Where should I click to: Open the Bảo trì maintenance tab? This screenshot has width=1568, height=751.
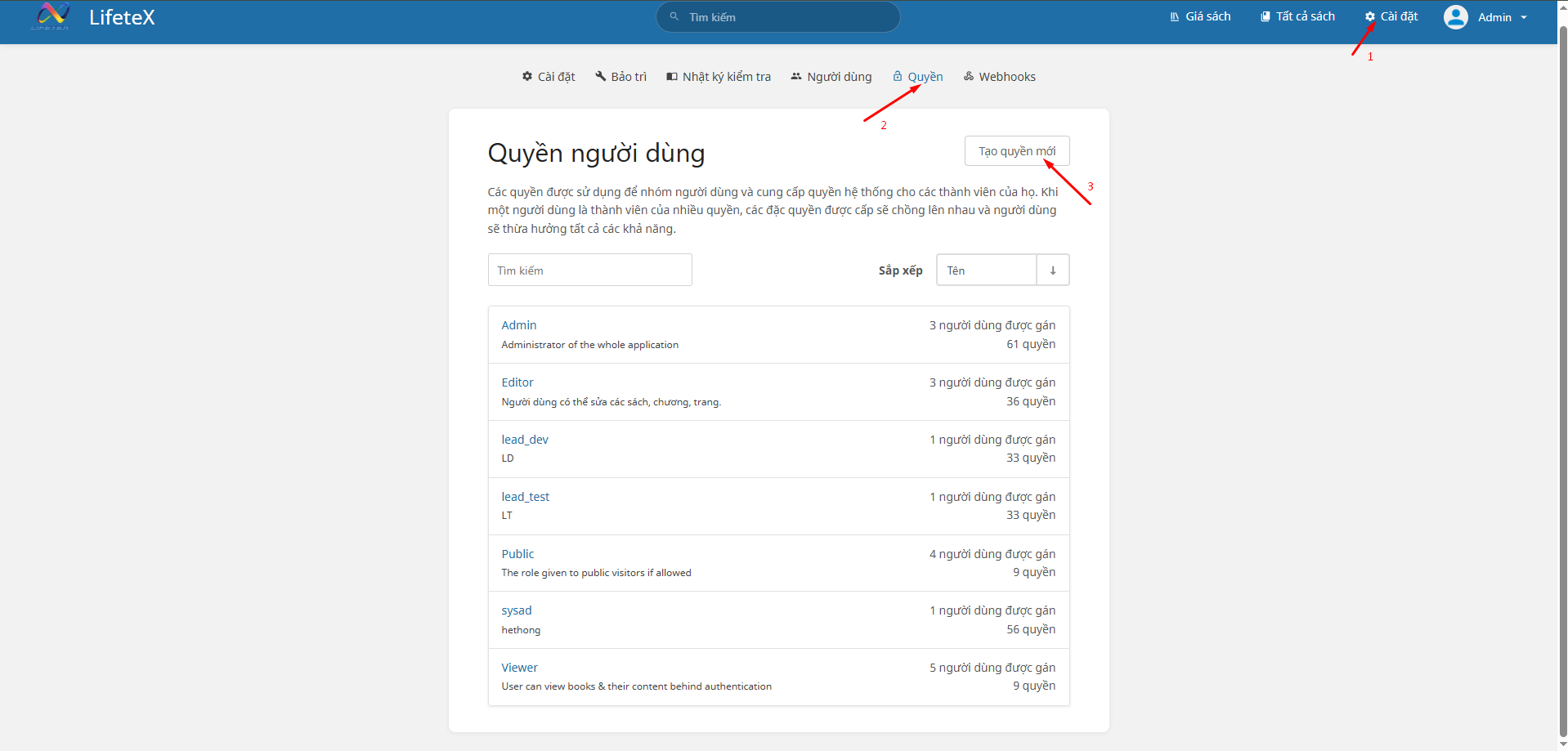coord(620,77)
